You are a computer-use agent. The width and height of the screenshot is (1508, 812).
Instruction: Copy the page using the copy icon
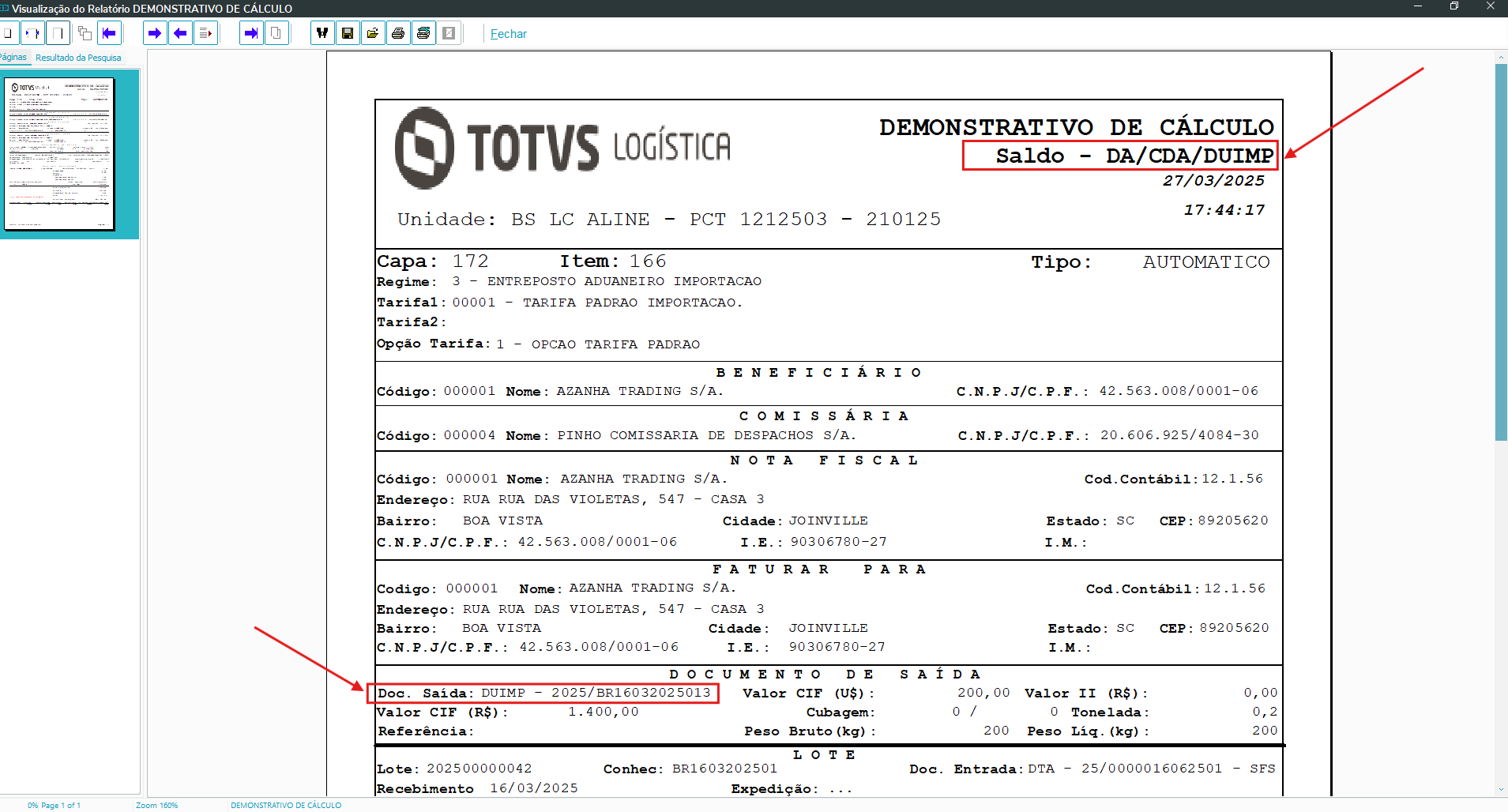click(276, 33)
